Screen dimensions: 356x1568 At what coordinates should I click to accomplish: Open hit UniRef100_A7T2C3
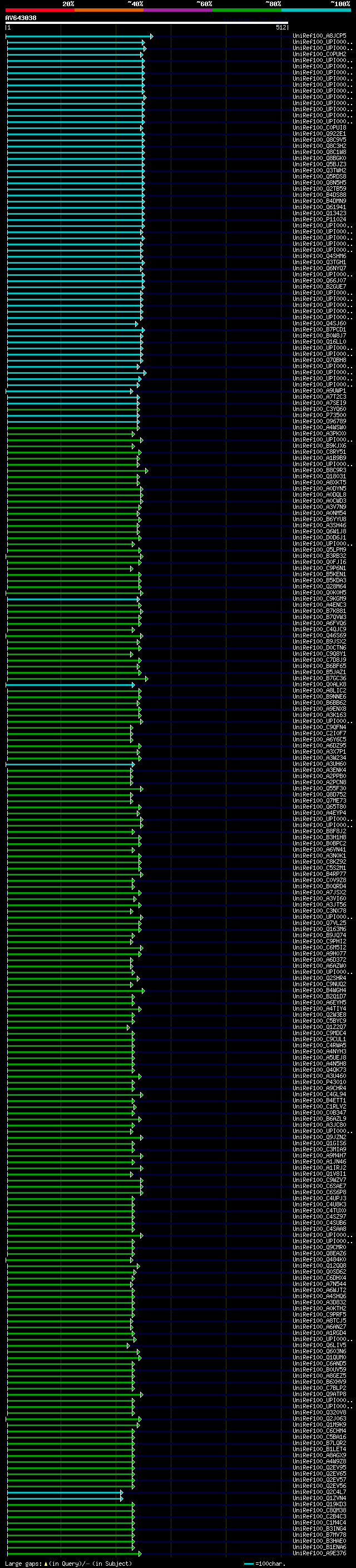tap(319, 397)
